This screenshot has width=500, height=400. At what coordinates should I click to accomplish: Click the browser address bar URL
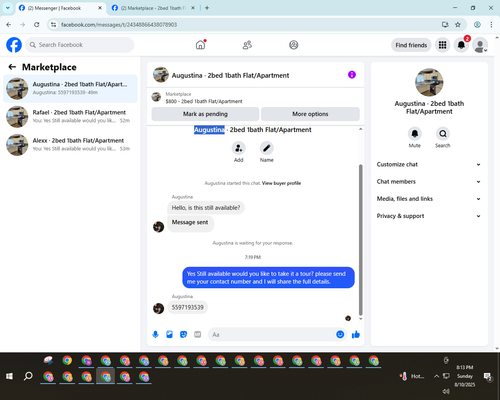click(119, 25)
